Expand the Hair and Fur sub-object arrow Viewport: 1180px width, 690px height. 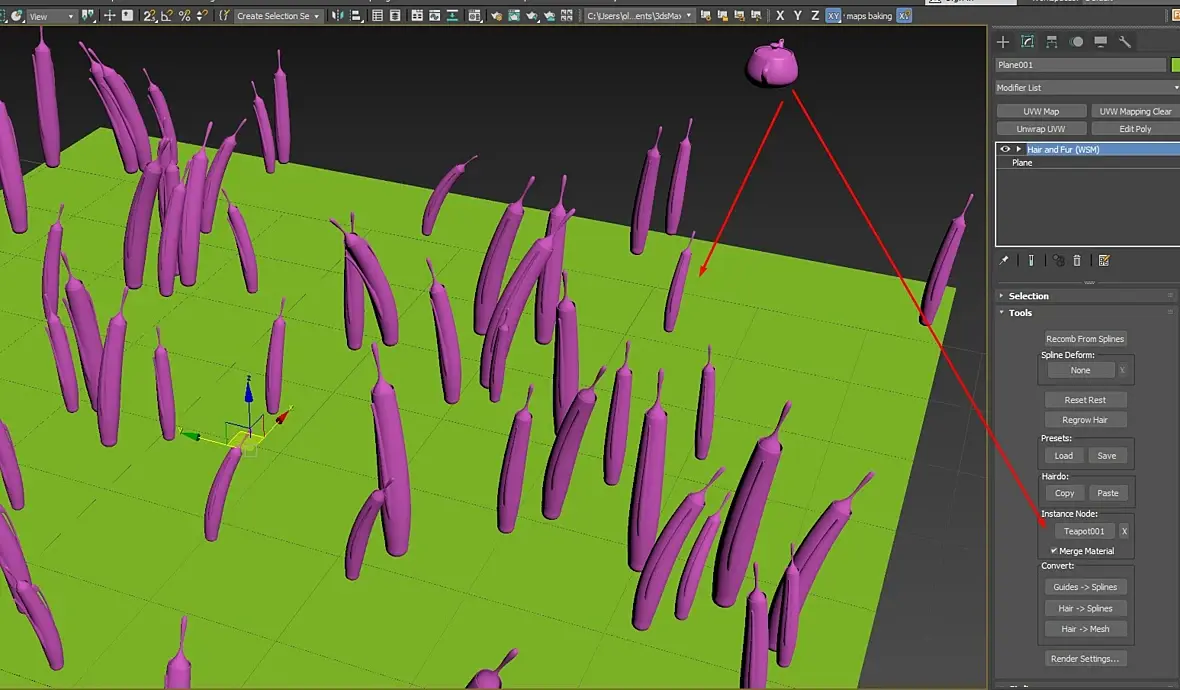[1018, 149]
